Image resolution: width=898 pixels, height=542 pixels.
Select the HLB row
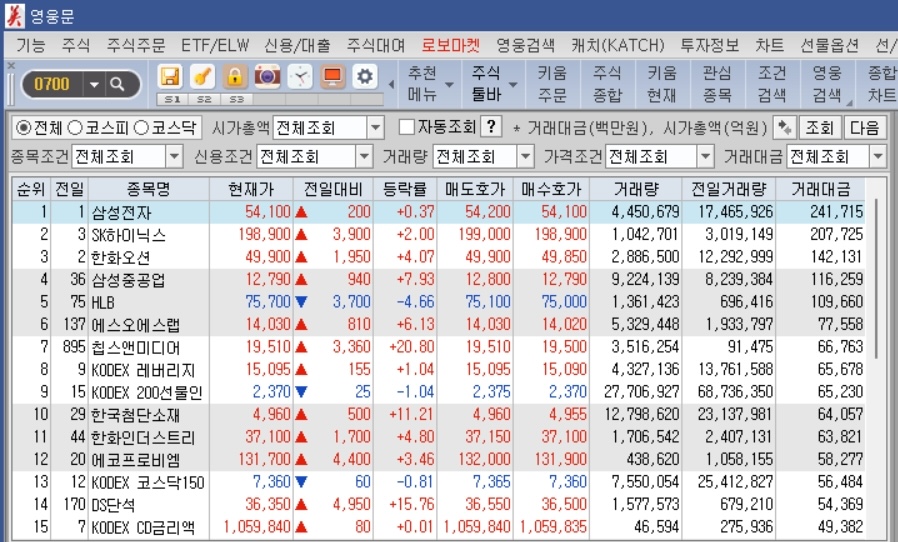pos(439,302)
